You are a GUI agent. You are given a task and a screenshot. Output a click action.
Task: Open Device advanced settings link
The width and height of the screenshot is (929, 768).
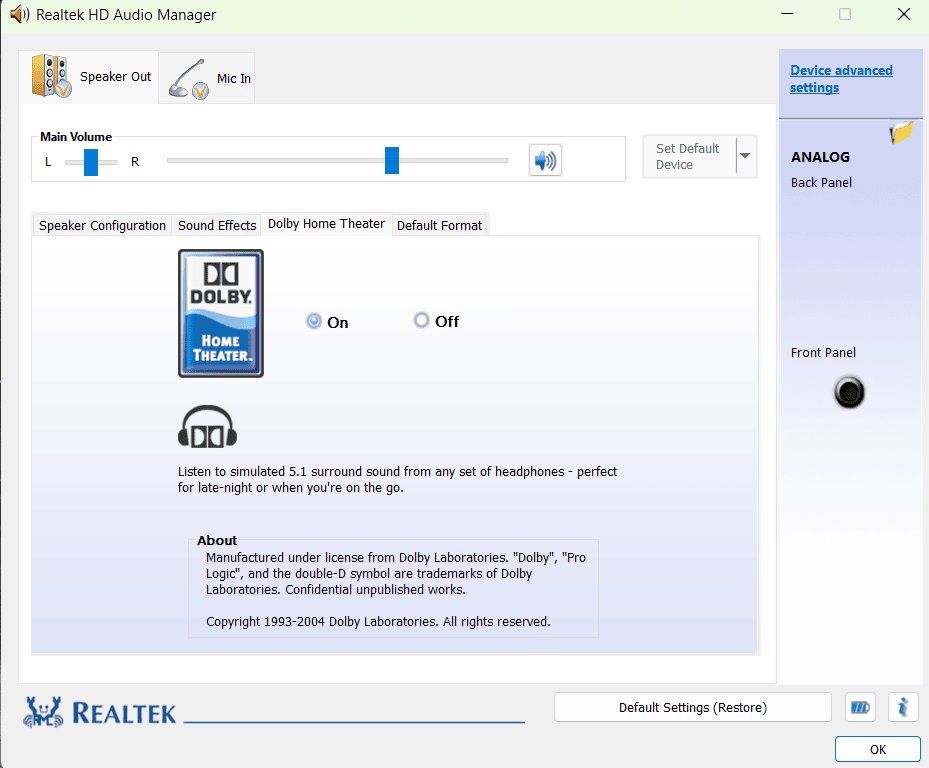pos(841,79)
